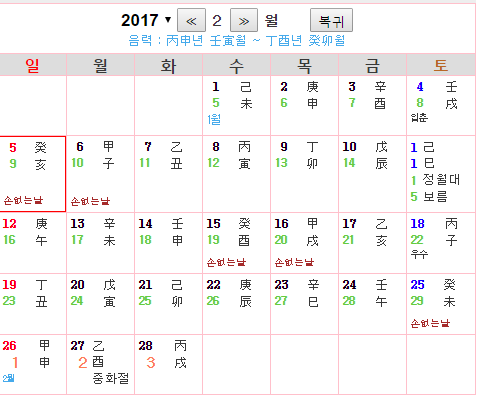Click lunar day 3 under February 28
Screen dimensions: 480x400
(151, 362)
